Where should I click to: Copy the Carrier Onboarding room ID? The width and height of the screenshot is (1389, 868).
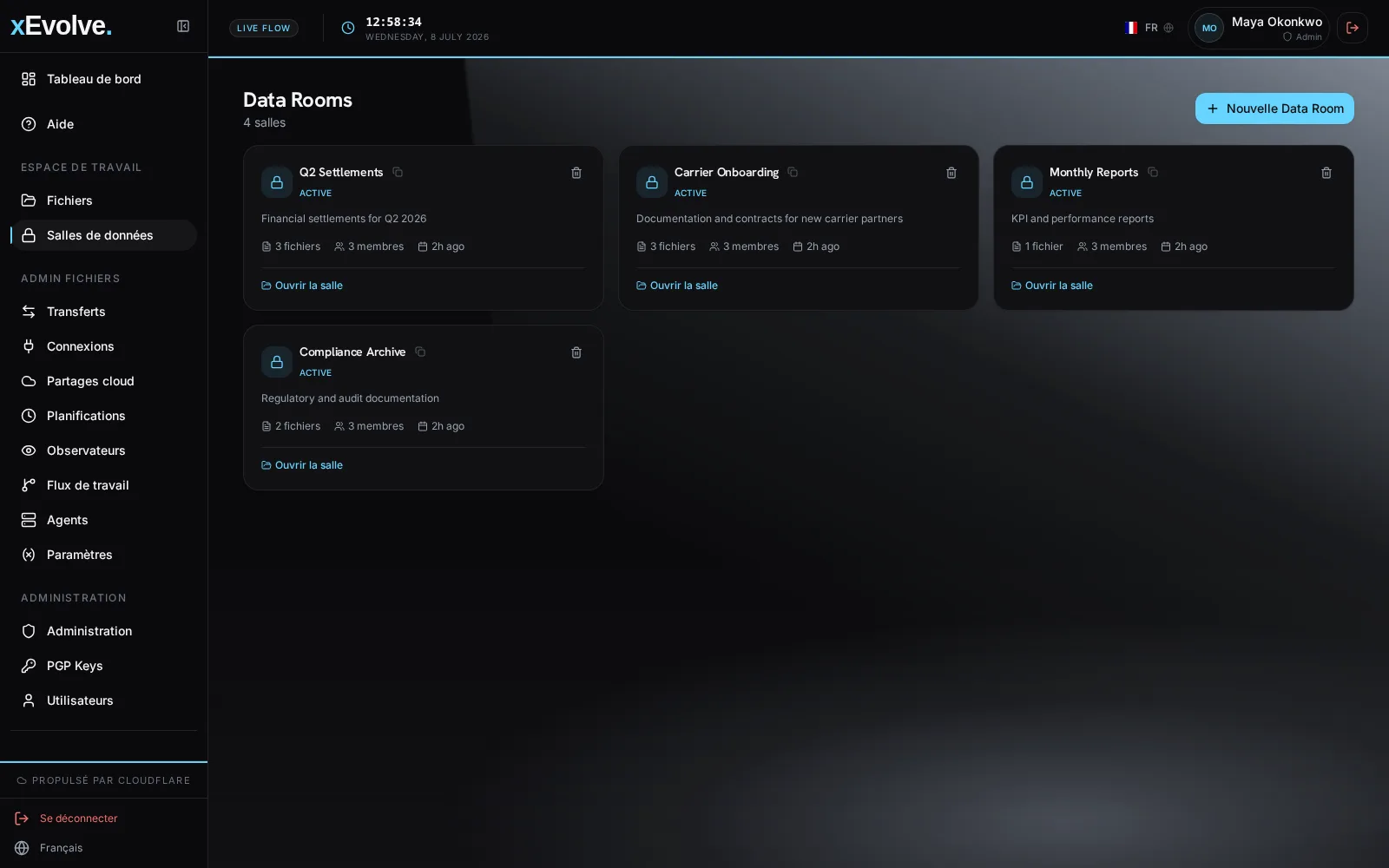click(x=793, y=172)
